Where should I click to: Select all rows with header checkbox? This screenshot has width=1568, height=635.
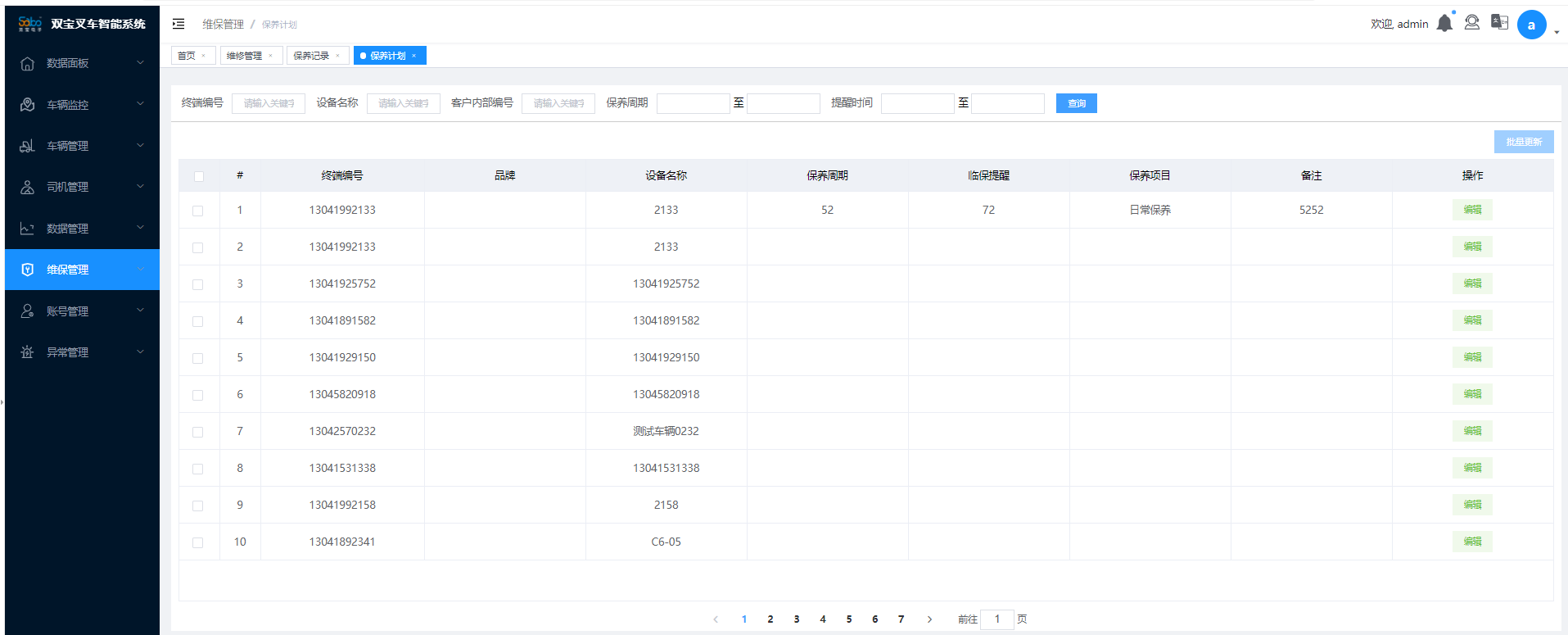(x=198, y=176)
